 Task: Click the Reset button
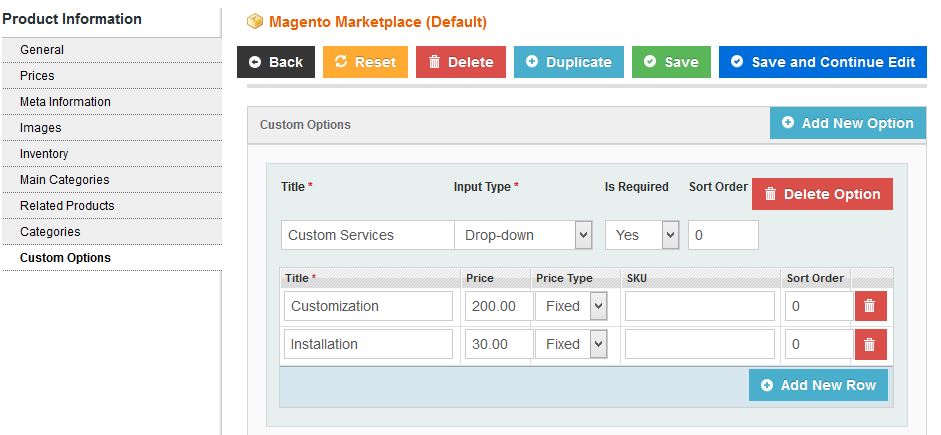point(365,62)
